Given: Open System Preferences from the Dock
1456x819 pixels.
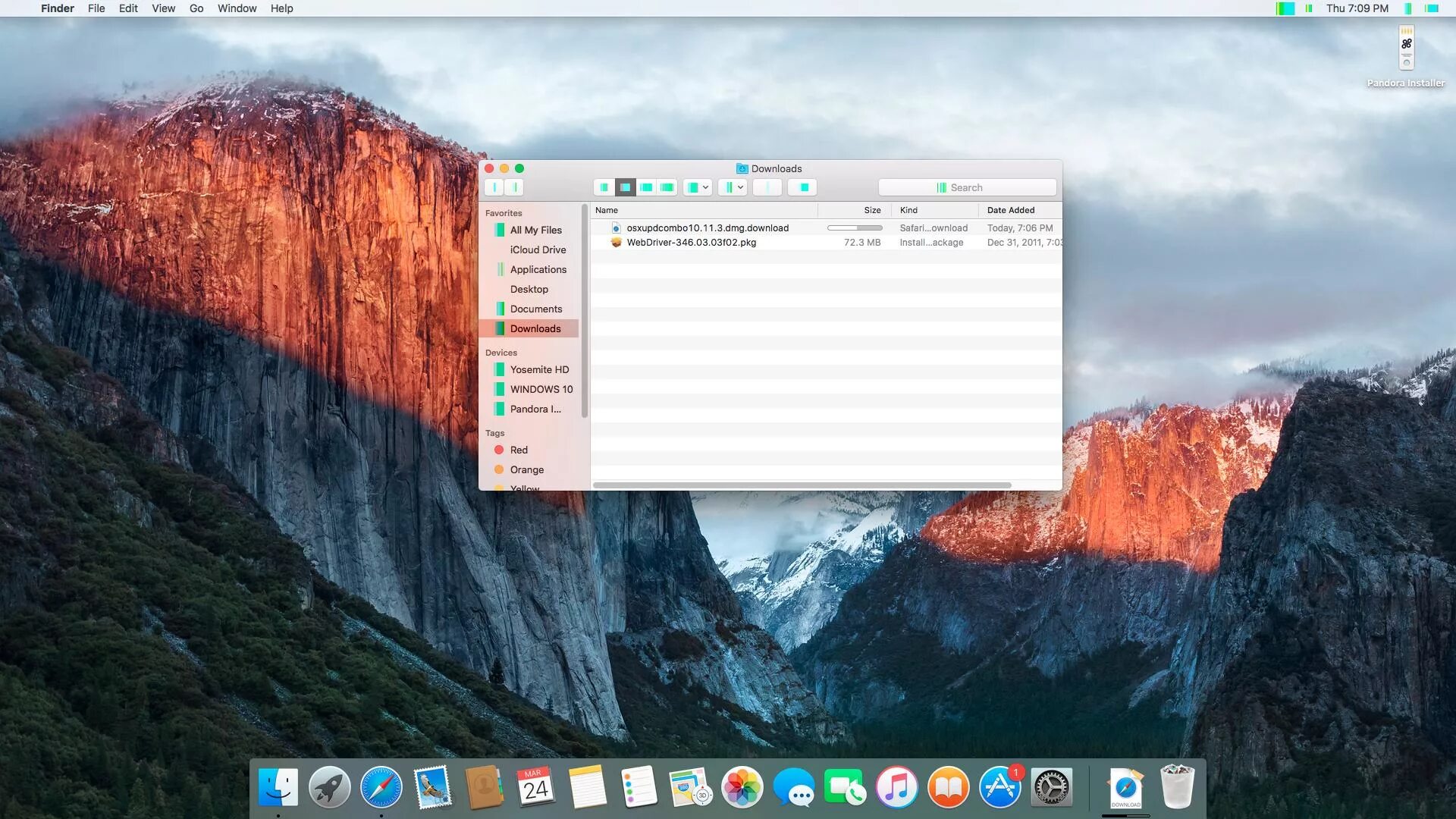Looking at the screenshot, I should pyautogui.click(x=1052, y=787).
